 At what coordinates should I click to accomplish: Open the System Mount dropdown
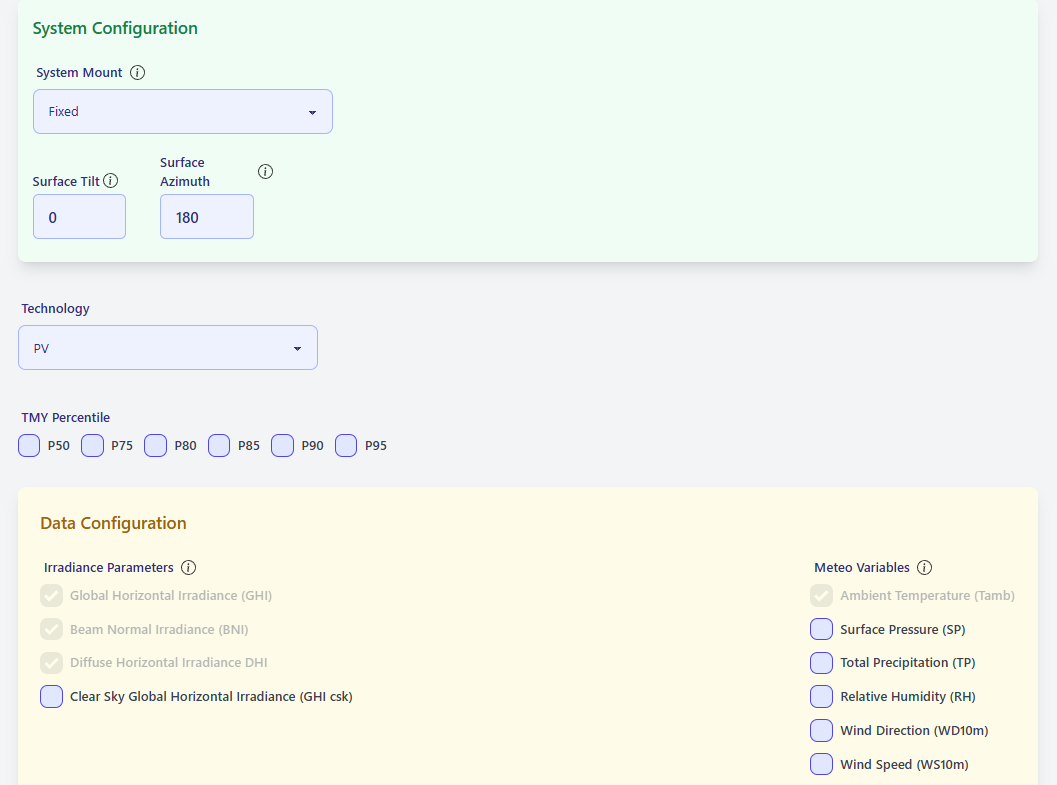(x=183, y=112)
